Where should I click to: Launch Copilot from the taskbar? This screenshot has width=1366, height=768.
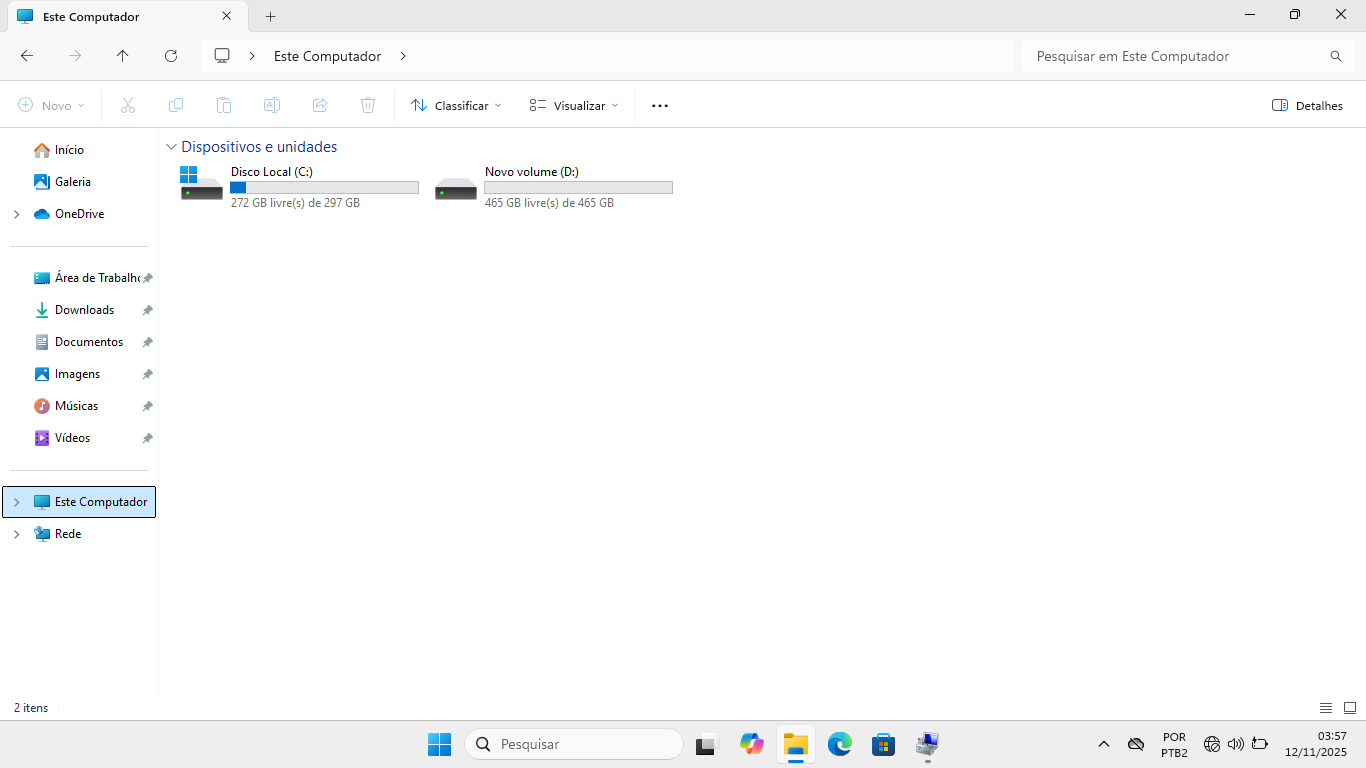[751, 744]
